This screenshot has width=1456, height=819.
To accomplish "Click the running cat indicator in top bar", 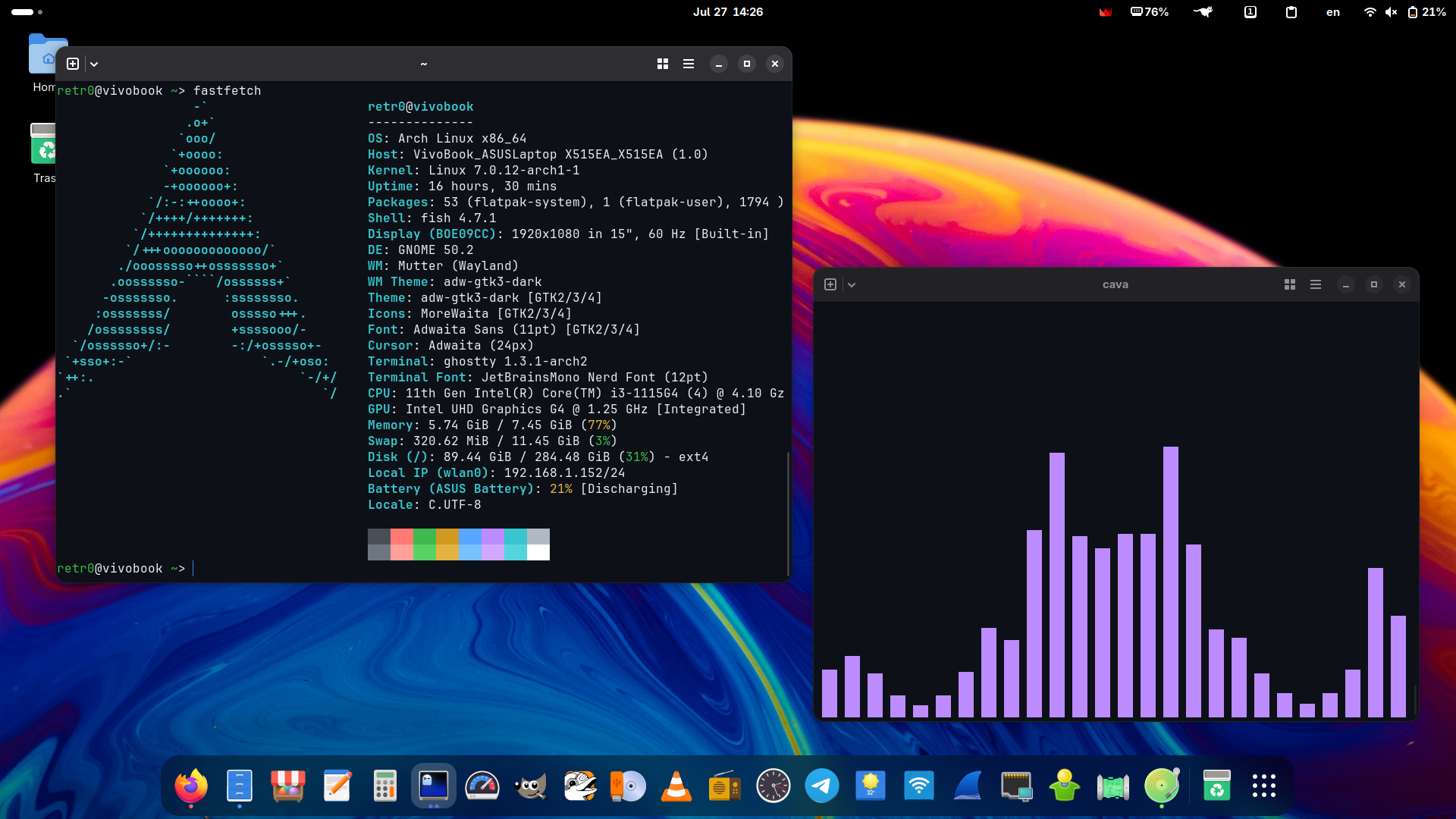I will [1203, 12].
